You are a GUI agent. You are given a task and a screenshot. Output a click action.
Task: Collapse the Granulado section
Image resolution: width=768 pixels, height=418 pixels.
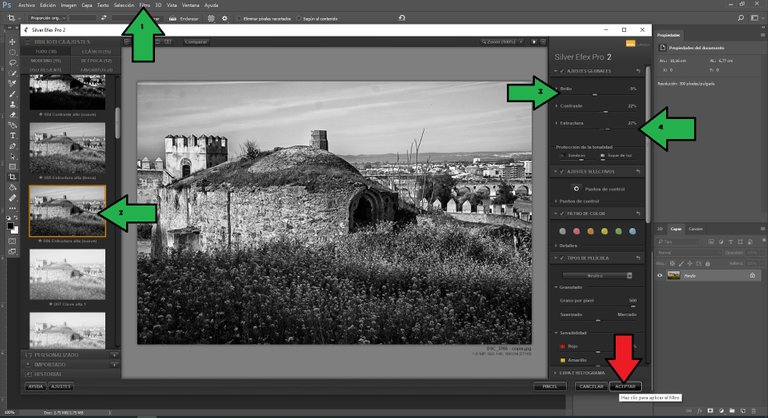click(557, 287)
